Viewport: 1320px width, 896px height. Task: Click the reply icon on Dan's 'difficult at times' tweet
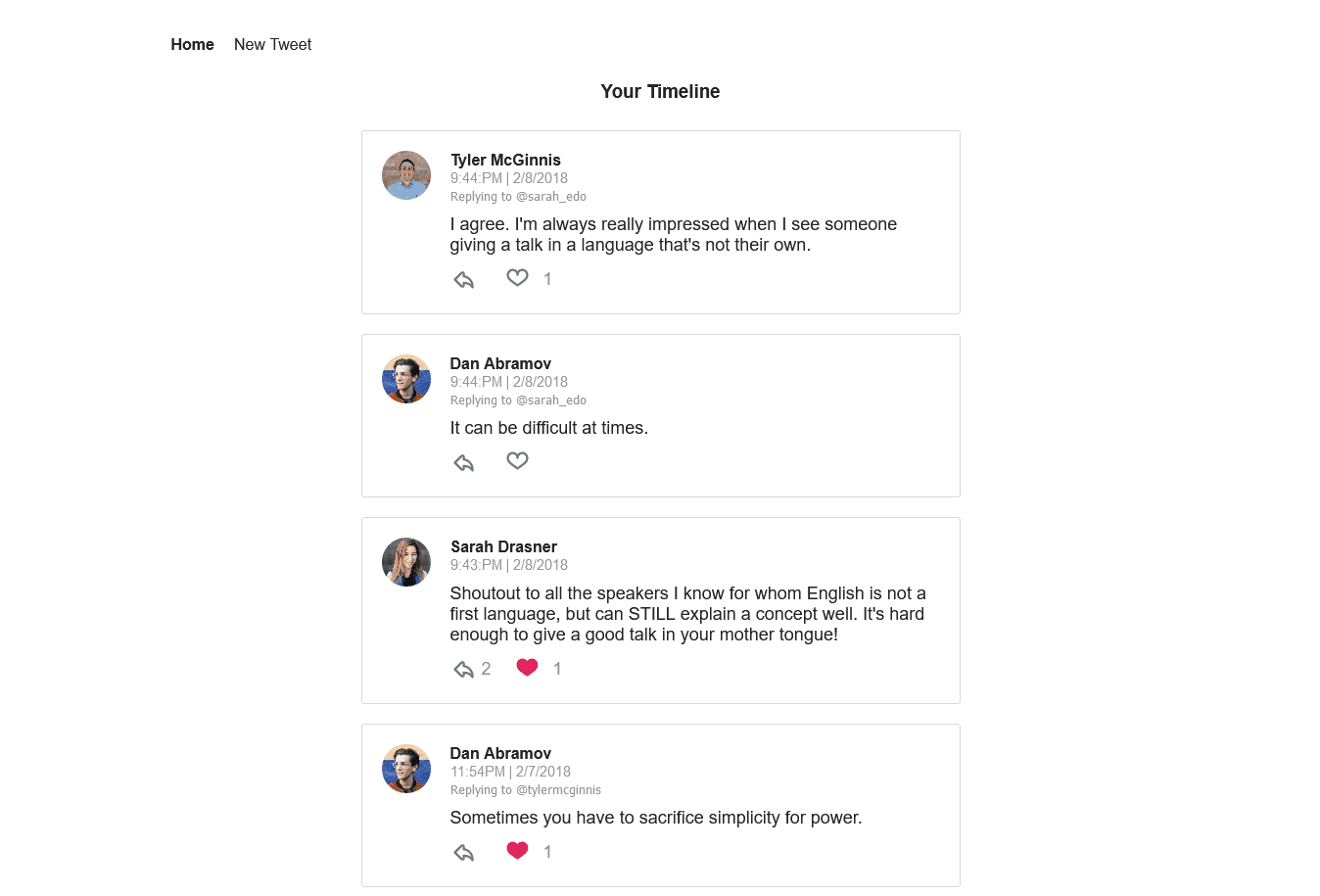(463, 461)
